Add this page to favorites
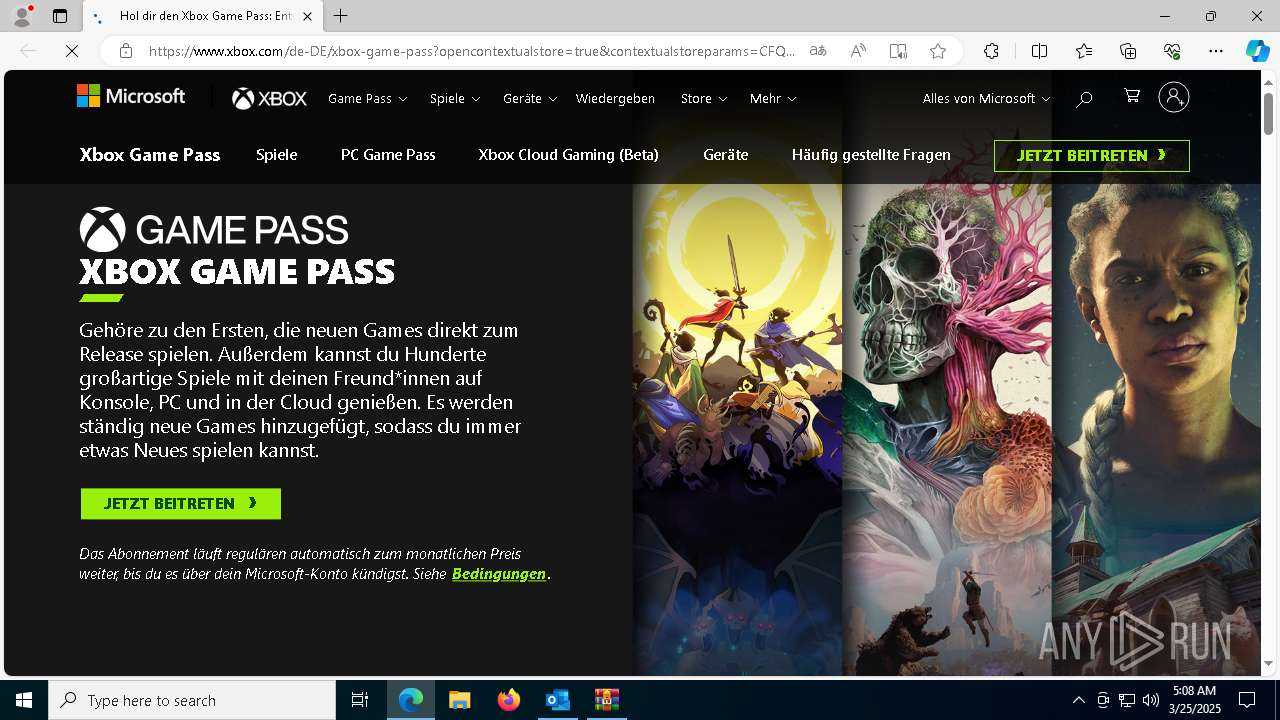 tap(938, 51)
